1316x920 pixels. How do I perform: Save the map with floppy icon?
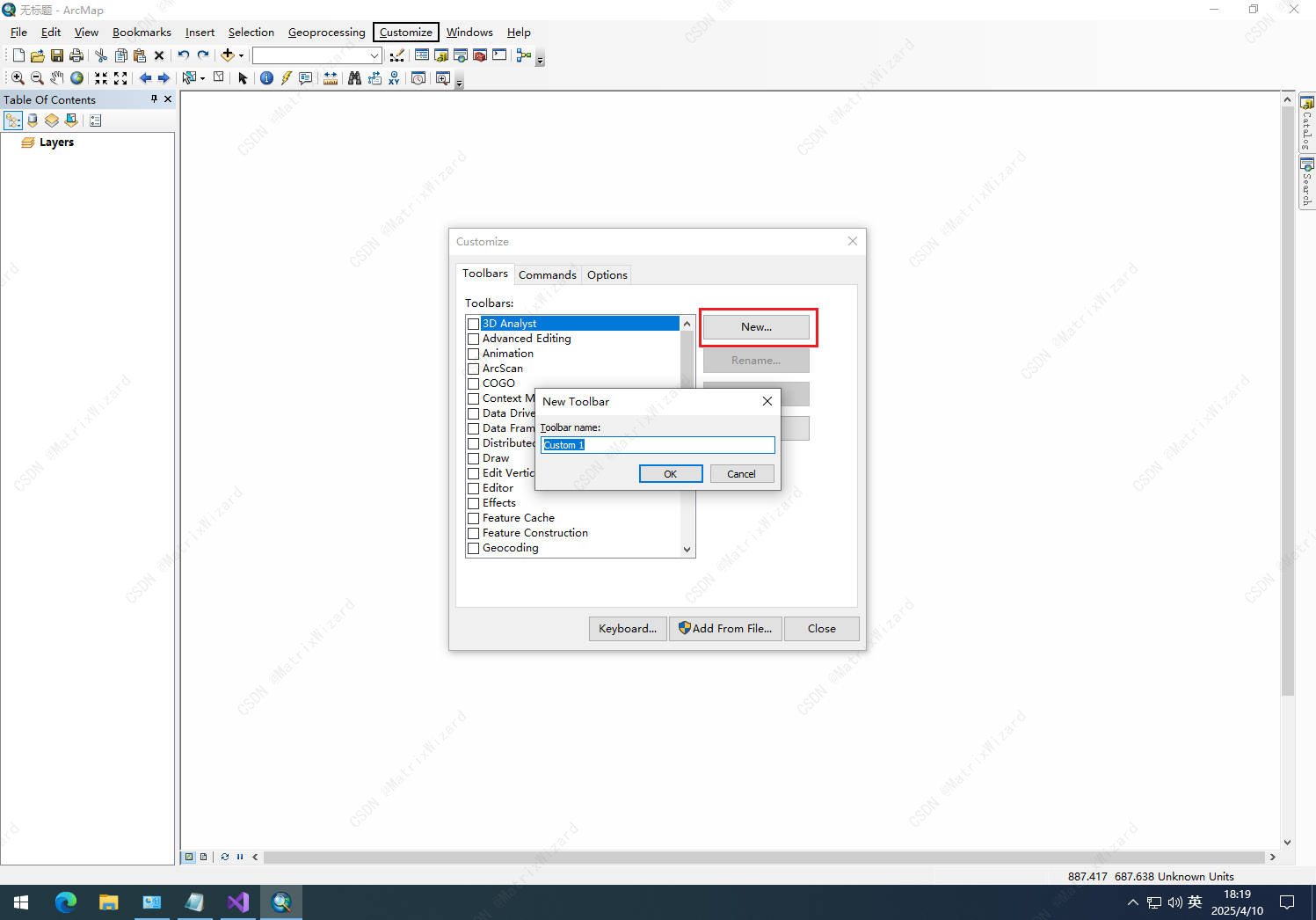point(56,55)
